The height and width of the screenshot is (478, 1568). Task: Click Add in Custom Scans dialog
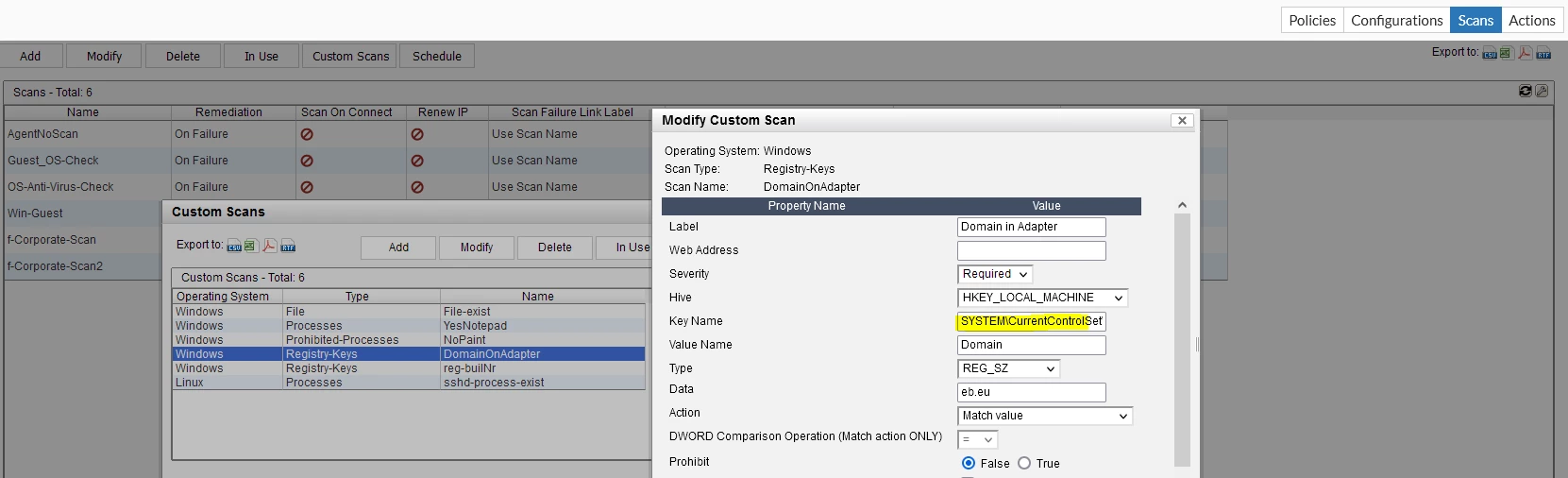click(398, 248)
